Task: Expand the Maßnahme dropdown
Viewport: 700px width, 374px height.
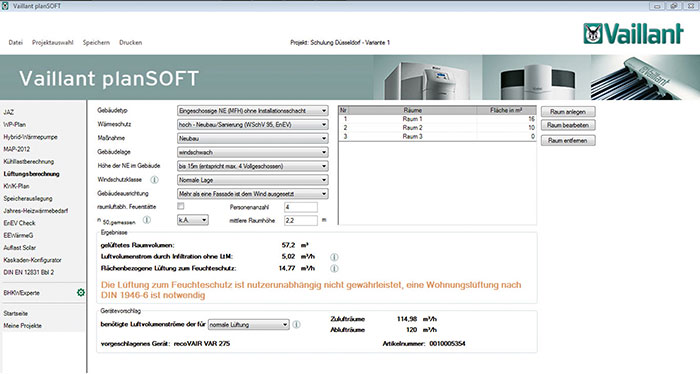Action: click(x=253, y=138)
